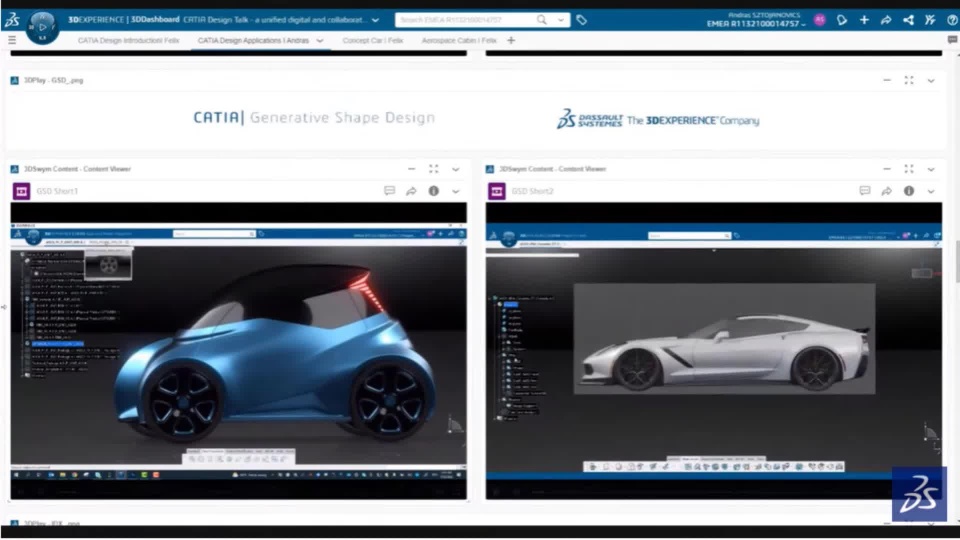The height and width of the screenshot is (540, 960).
Task: Add a new dashboard tab
Action: (511, 40)
